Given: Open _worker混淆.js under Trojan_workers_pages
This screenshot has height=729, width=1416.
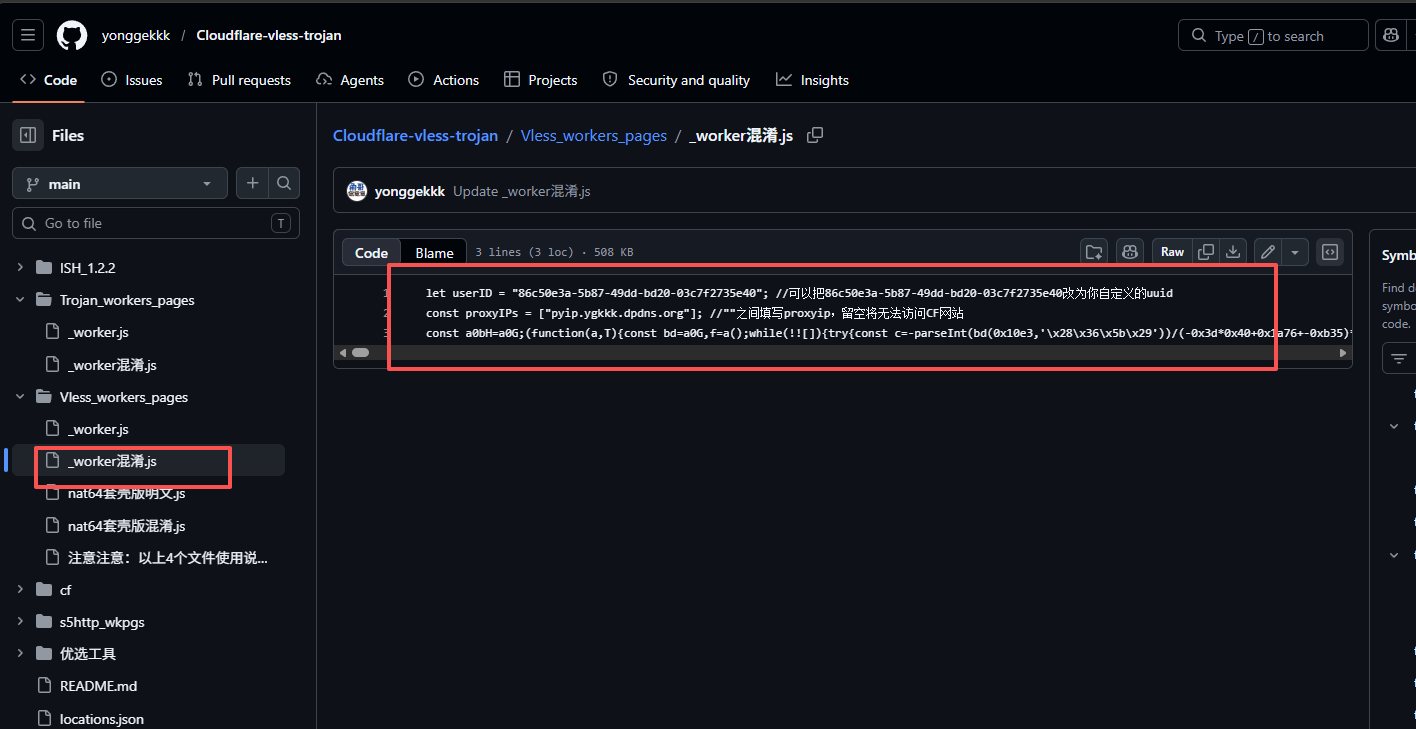Looking at the screenshot, I should [112, 365].
